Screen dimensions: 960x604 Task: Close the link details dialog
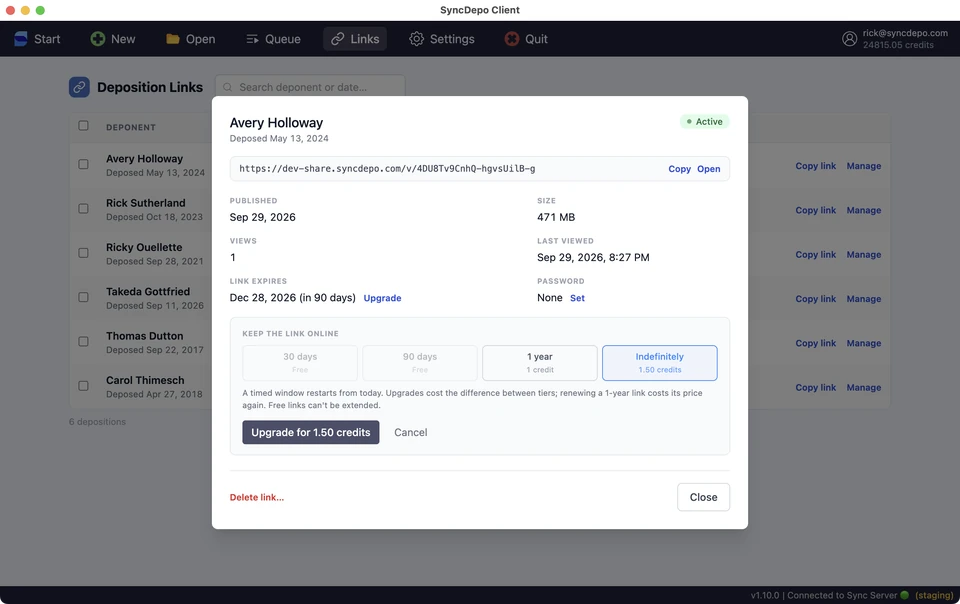coord(703,497)
